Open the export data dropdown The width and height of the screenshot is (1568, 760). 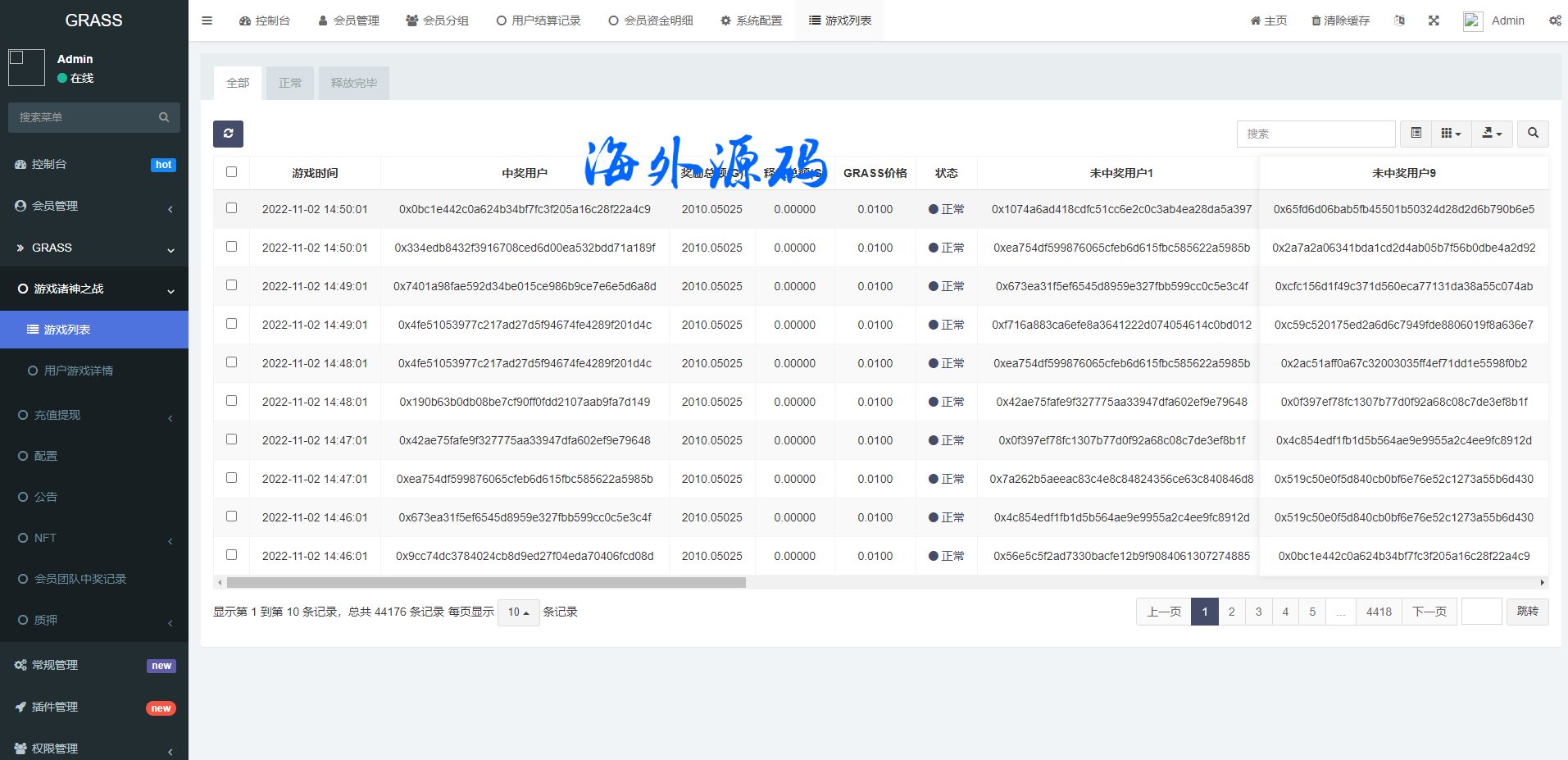[1492, 134]
